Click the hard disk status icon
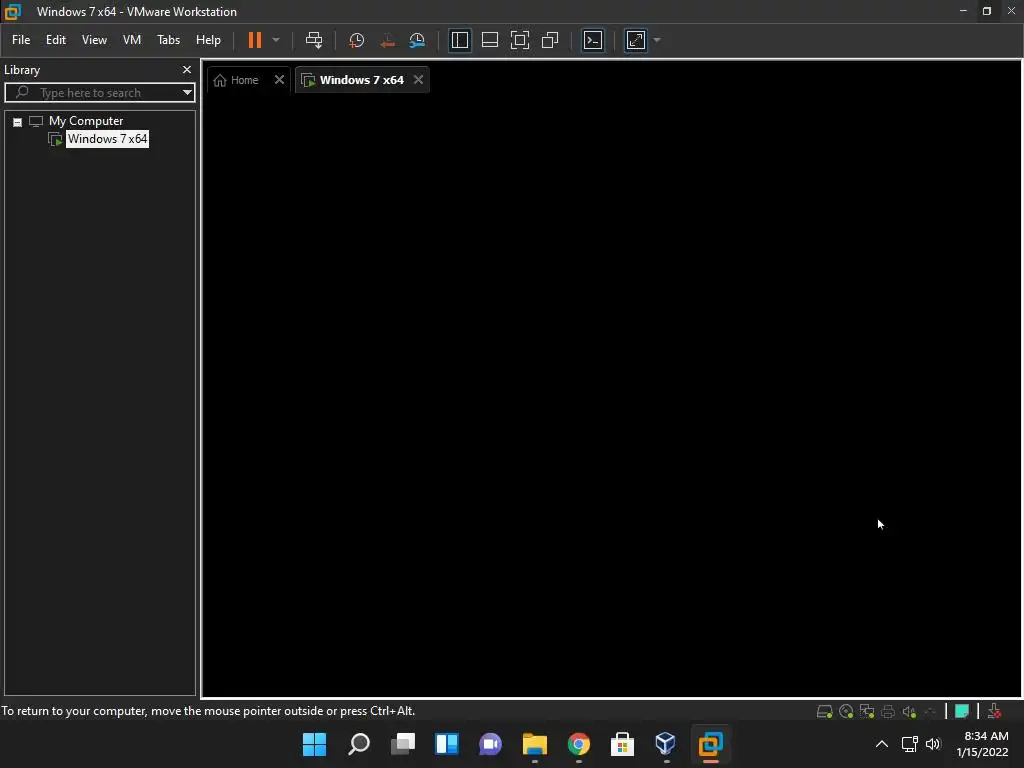Screen dimensions: 1024x768 tap(825, 712)
